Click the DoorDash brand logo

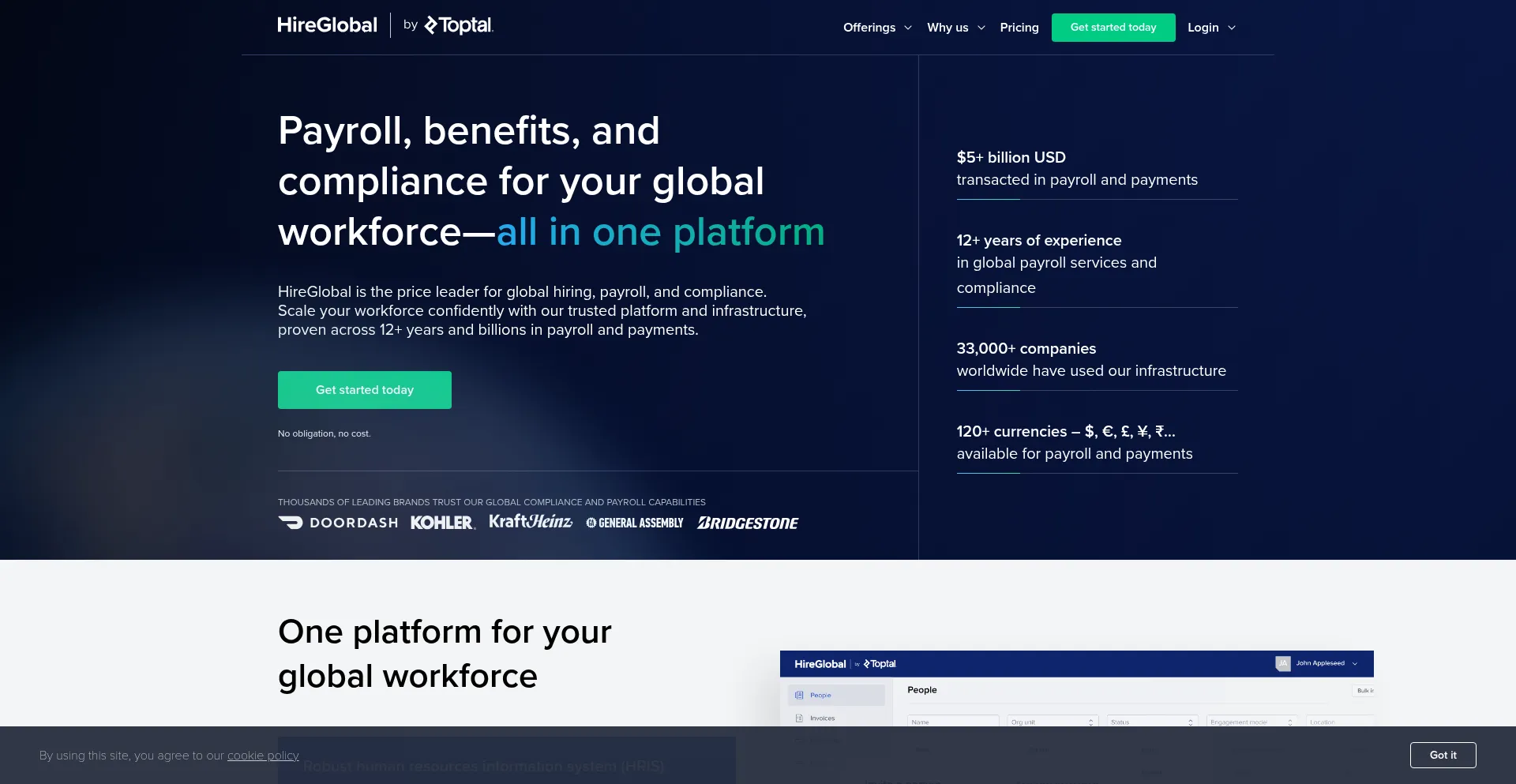[x=337, y=522]
